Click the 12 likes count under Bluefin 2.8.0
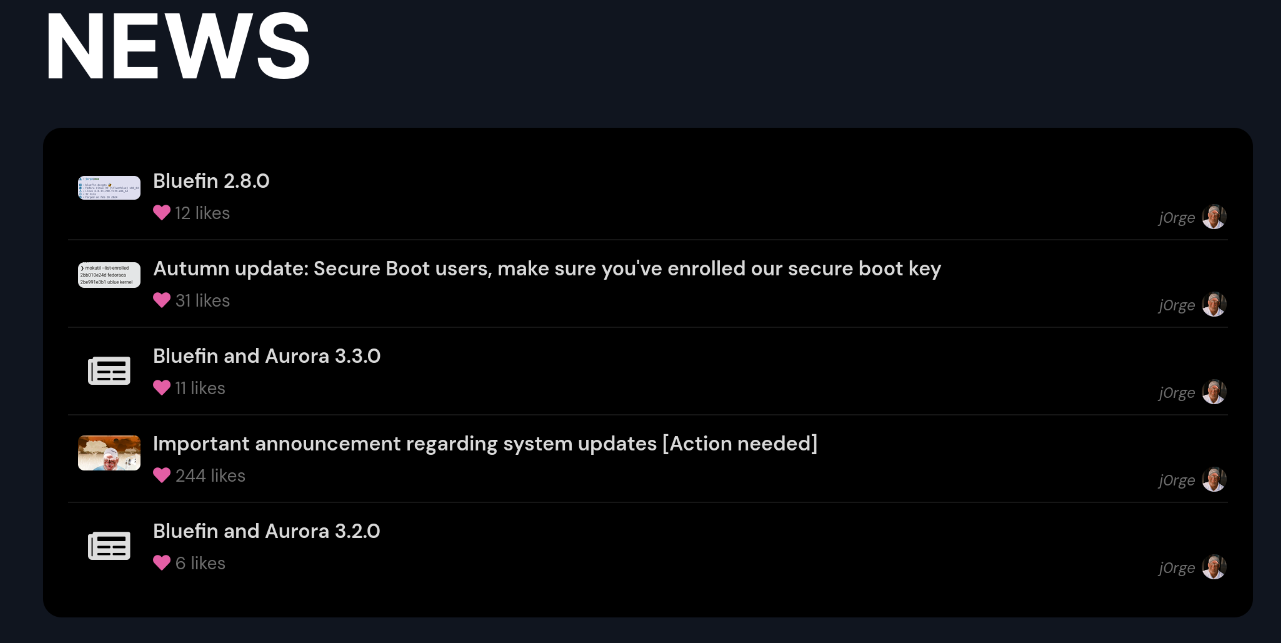 pyautogui.click(x=202, y=213)
